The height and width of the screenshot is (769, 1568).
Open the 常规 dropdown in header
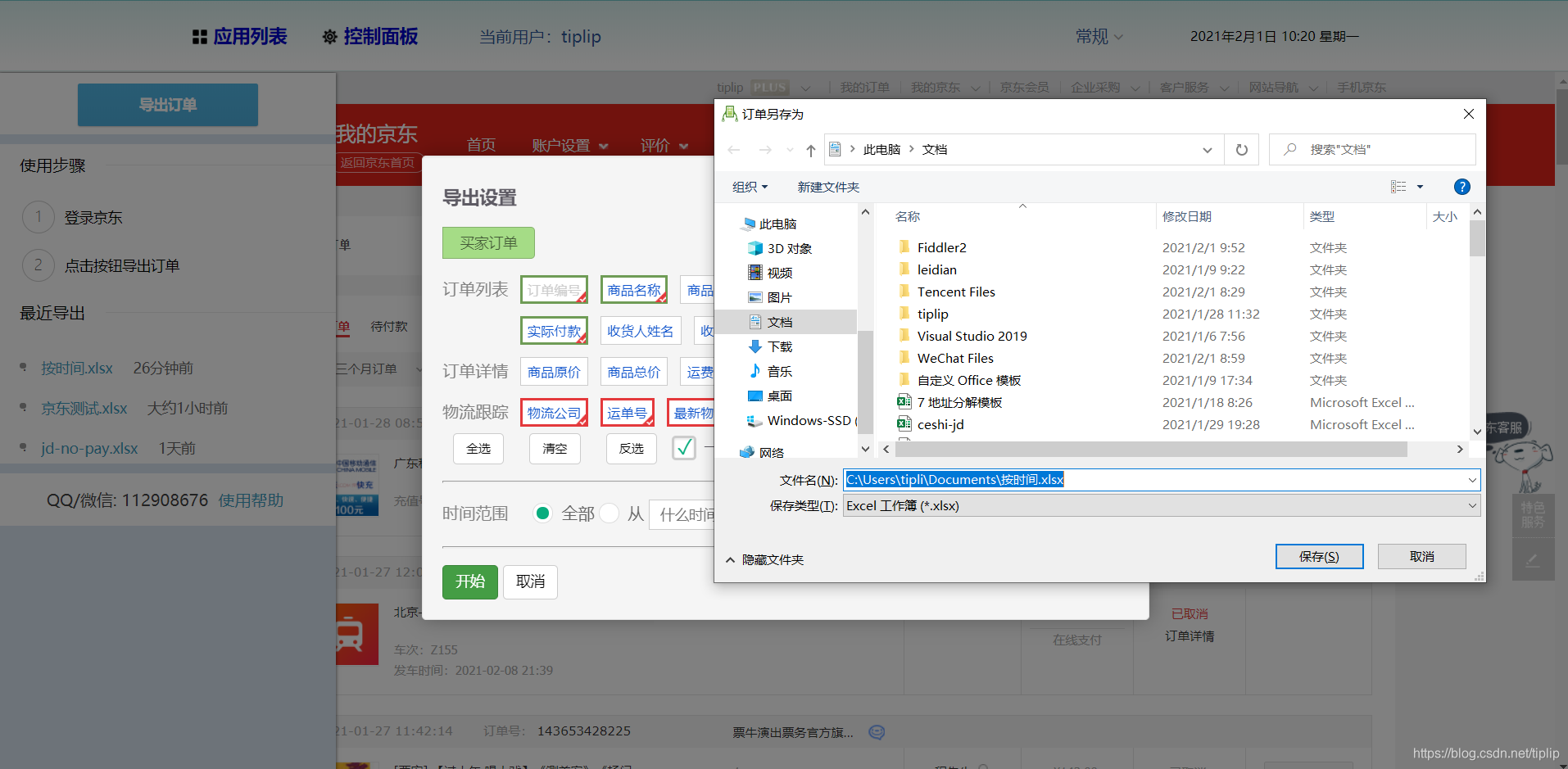pos(1099,37)
